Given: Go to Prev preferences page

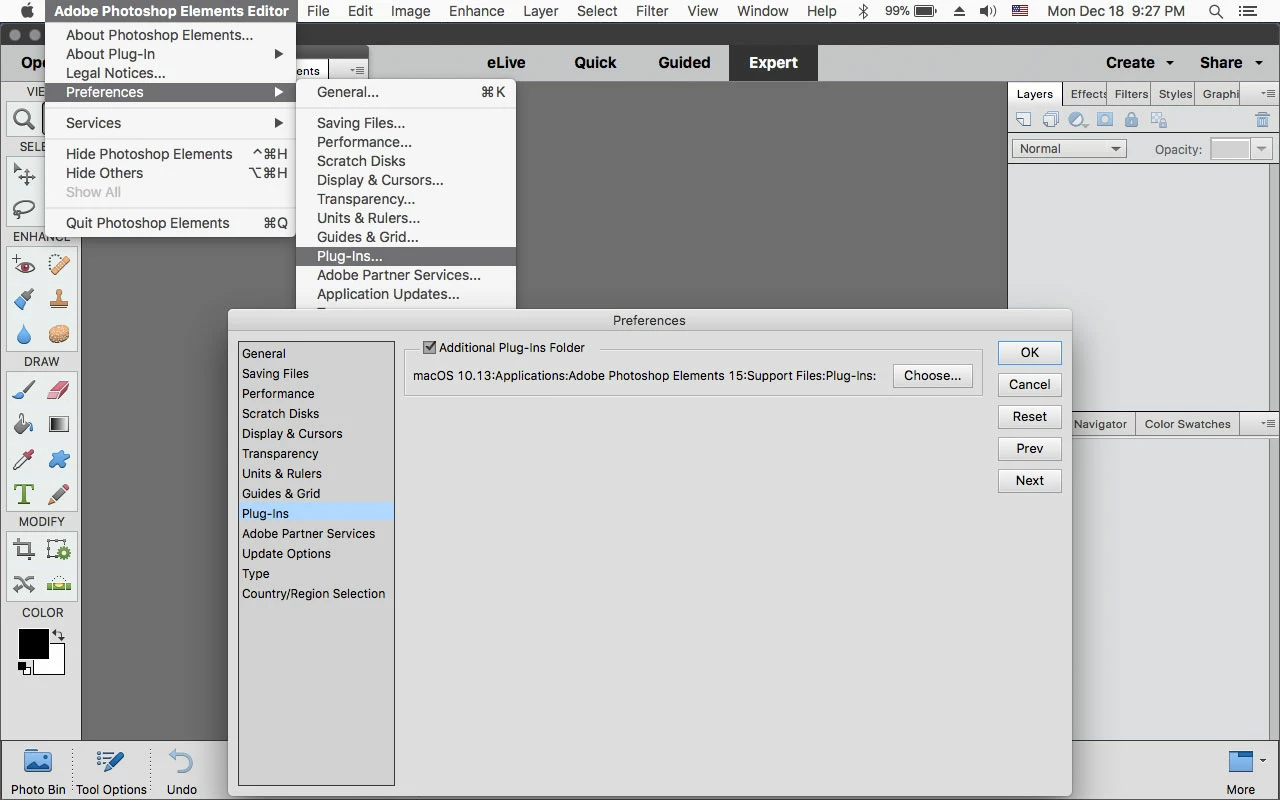Looking at the screenshot, I should [1029, 449].
